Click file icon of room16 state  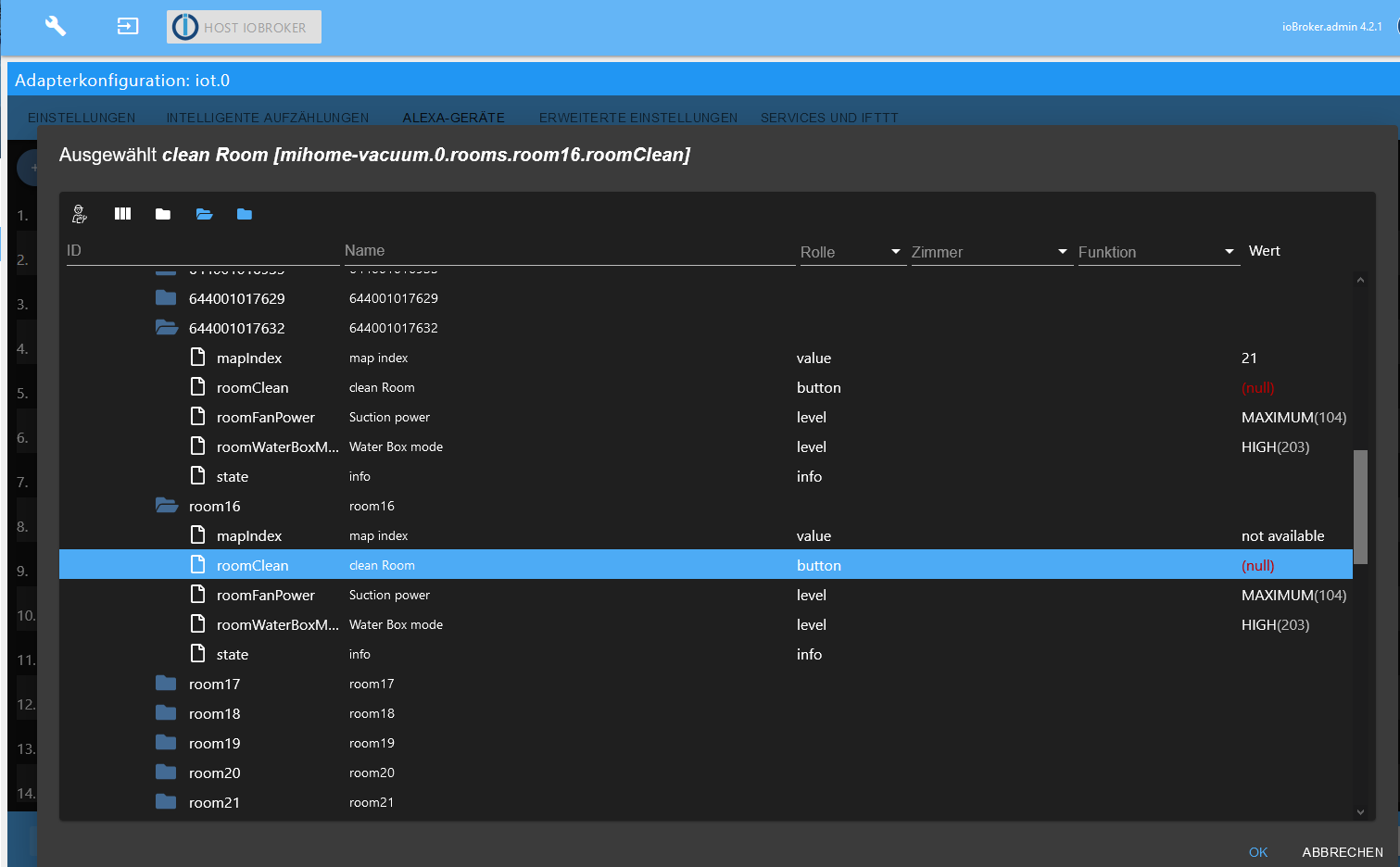[x=197, y=653]
